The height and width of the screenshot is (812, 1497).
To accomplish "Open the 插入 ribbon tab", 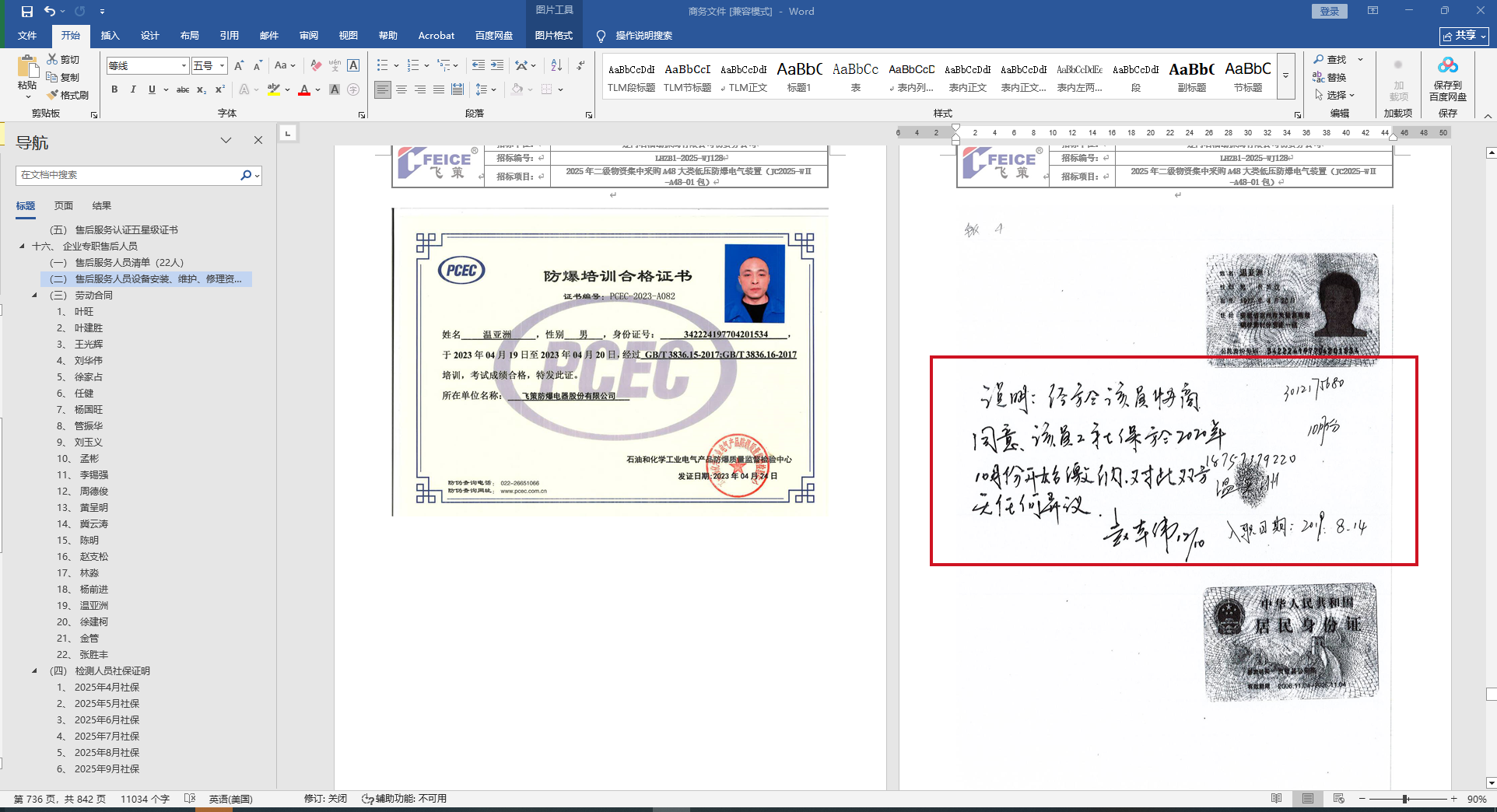I will (110, 36).
